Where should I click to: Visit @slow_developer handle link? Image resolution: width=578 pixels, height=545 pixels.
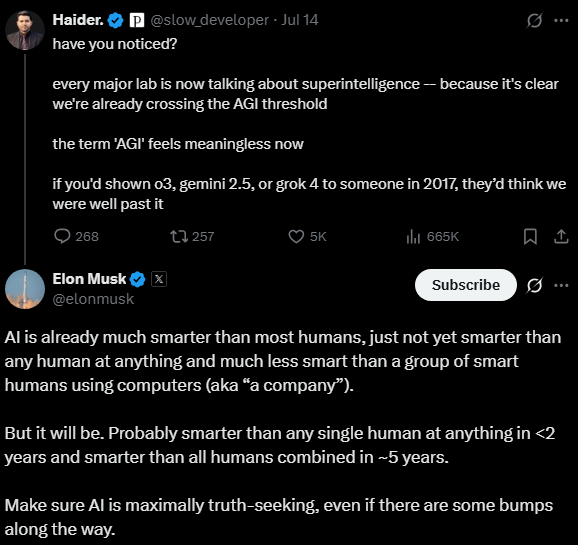[x=209, y=20]
